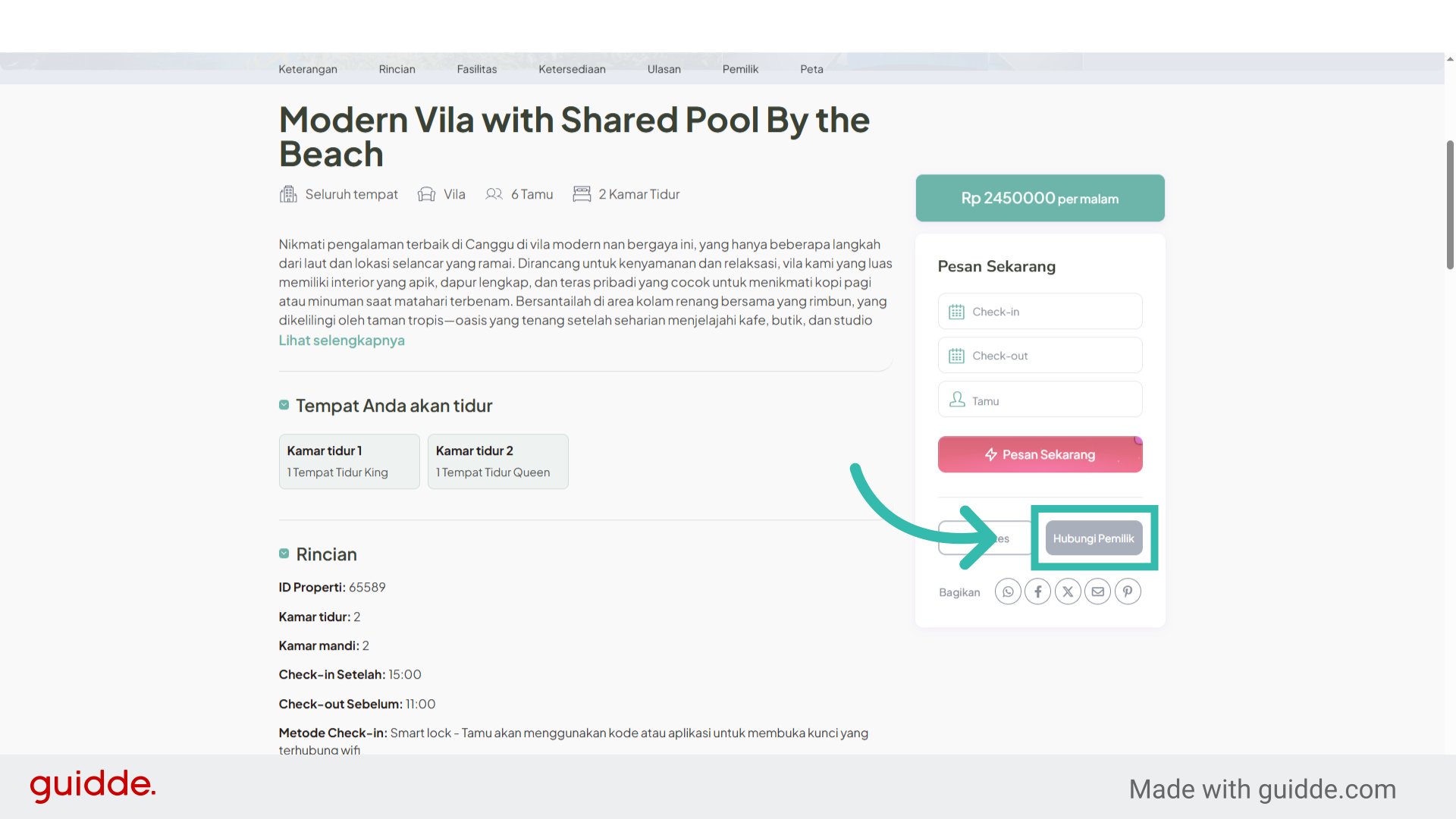Select the Kamar tidur 1 card
Viewport: 1456px width, 819px height.
pos(349,461)
